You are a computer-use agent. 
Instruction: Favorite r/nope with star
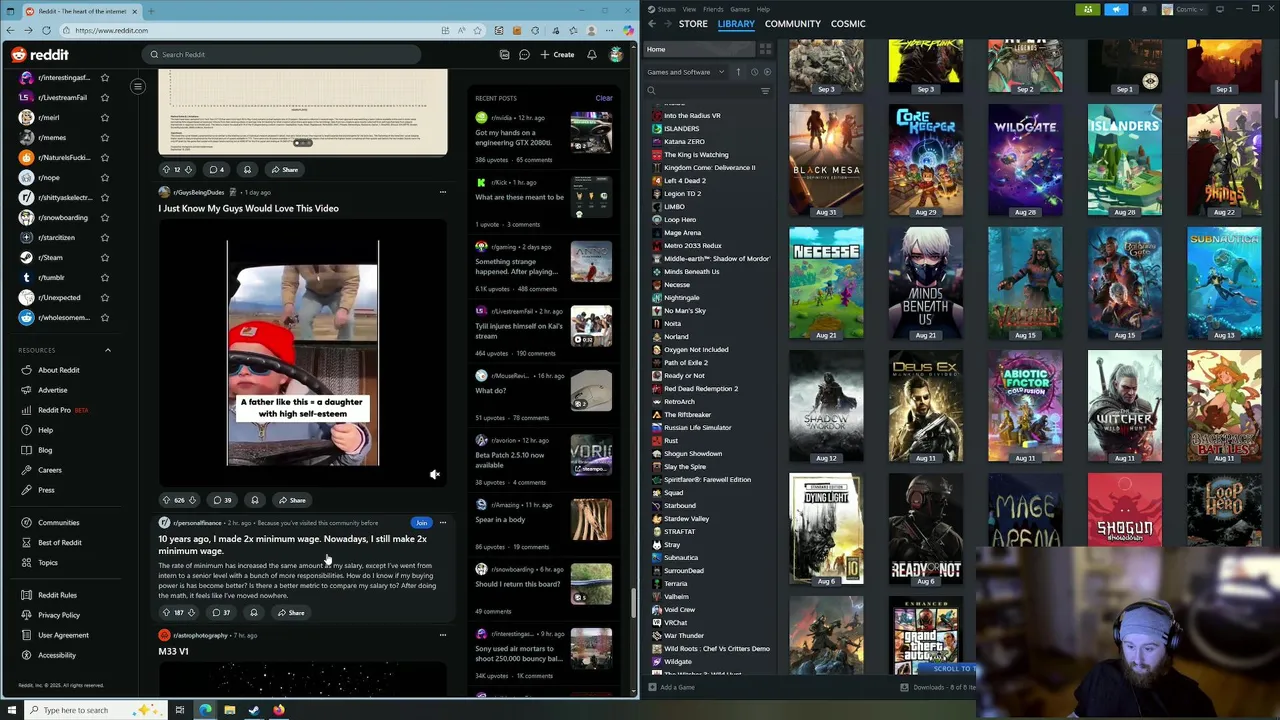coord(105,177)
